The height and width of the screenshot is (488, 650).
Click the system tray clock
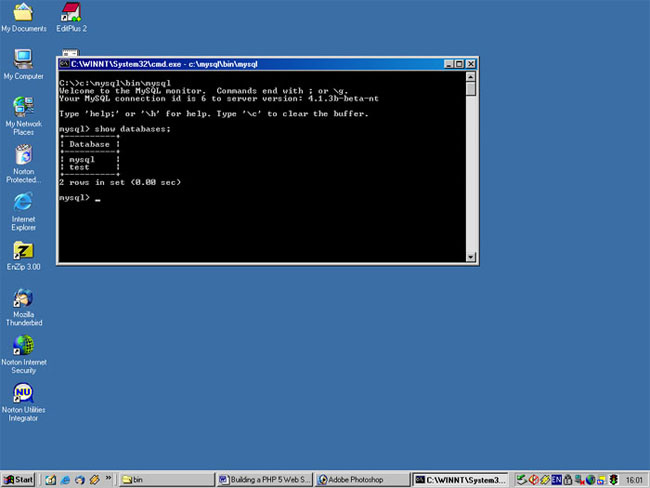(634, 479)
